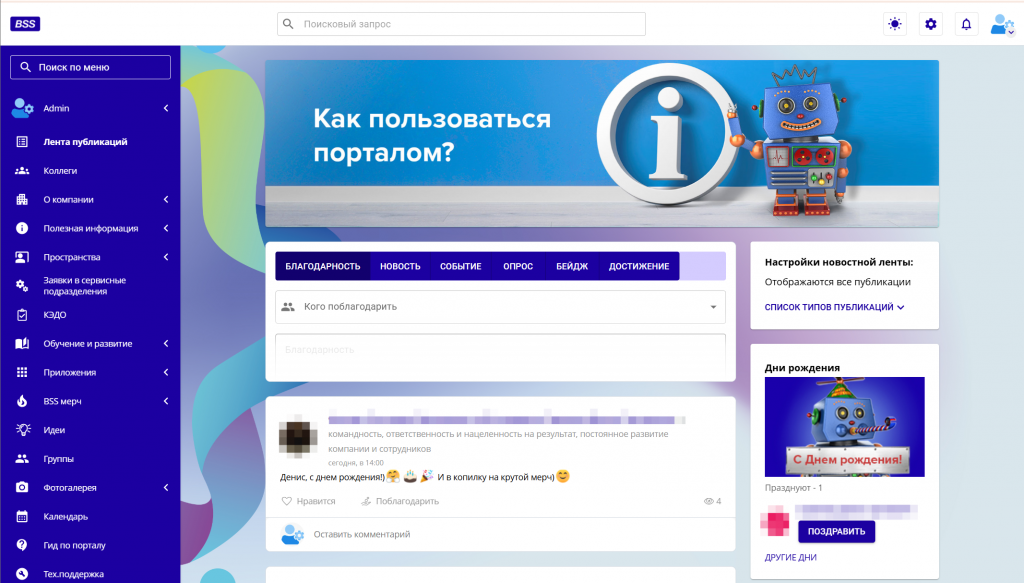Image resolution: width=1024 pixels, height=583 pixels.
Task: Open Ideas lightbulb item in sidebar
Action: point(22,430)
